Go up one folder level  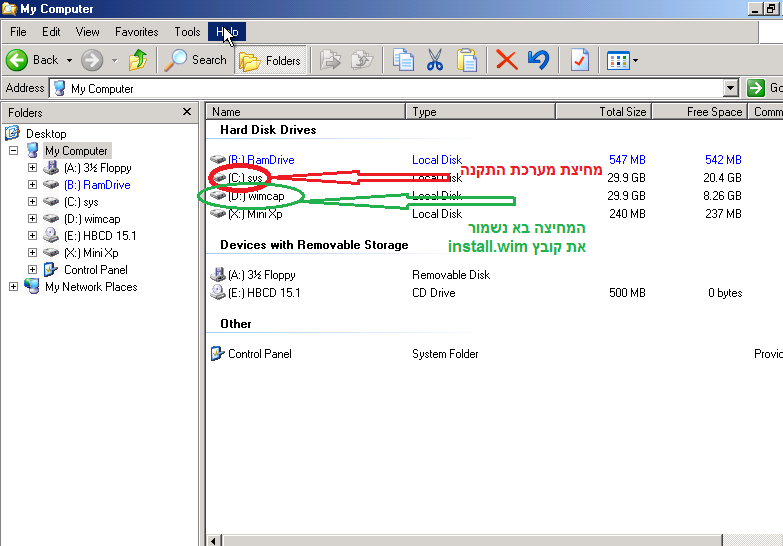click(x=138, y=60)
